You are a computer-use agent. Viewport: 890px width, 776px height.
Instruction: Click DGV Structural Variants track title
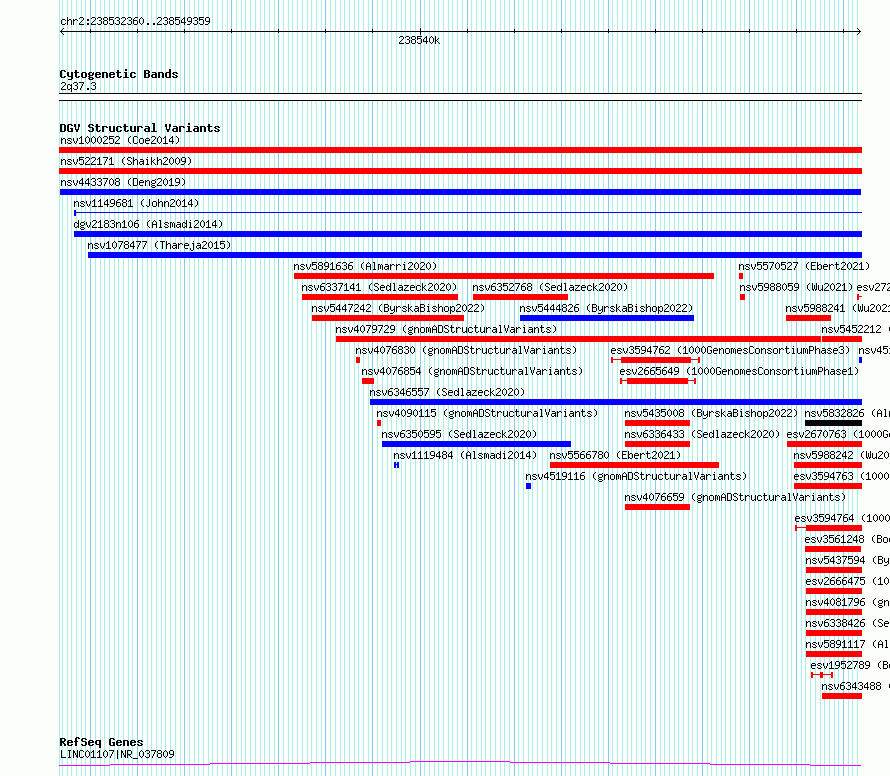tap(140, 128)
